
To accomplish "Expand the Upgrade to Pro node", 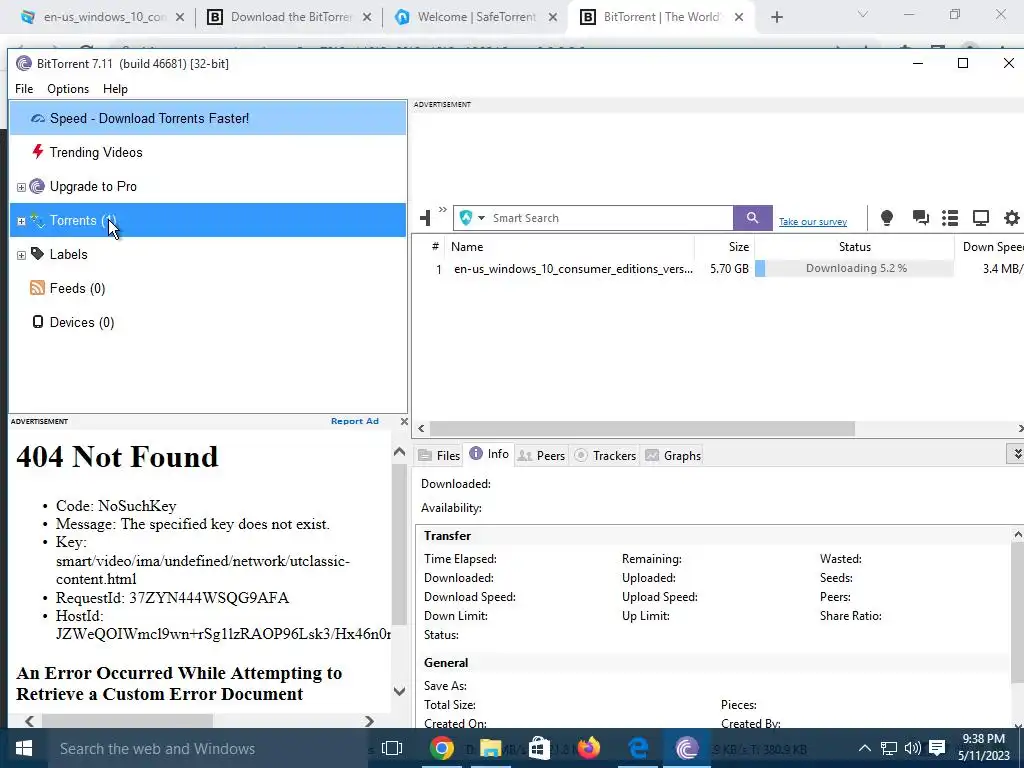I will coord(21,187).
